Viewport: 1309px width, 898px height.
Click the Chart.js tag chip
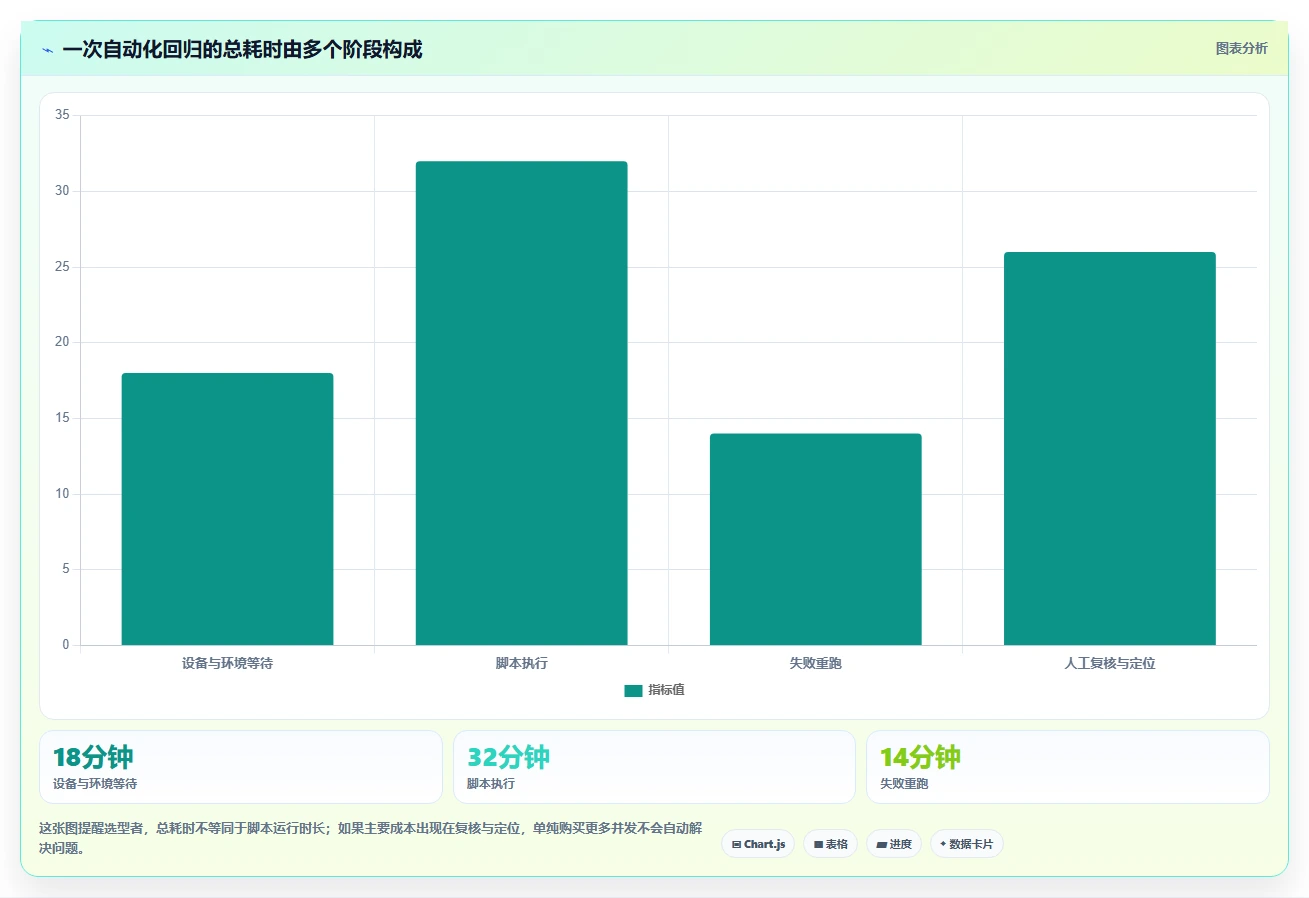[758, 844]
